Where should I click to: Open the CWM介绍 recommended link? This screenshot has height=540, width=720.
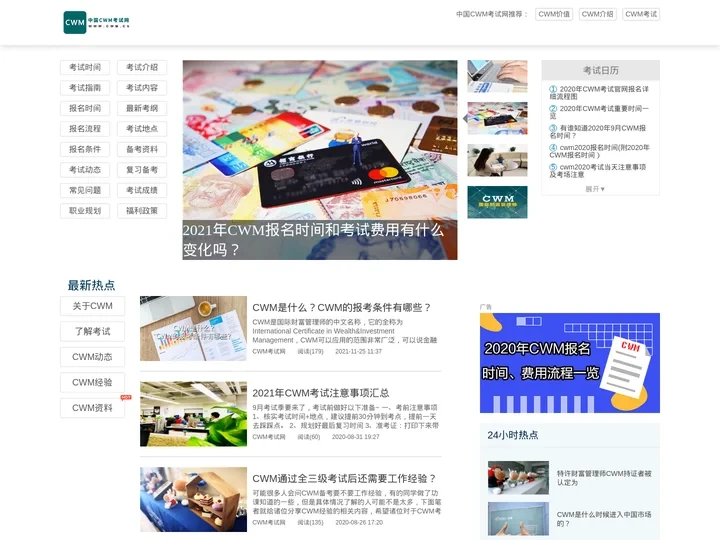coord(597,14)
